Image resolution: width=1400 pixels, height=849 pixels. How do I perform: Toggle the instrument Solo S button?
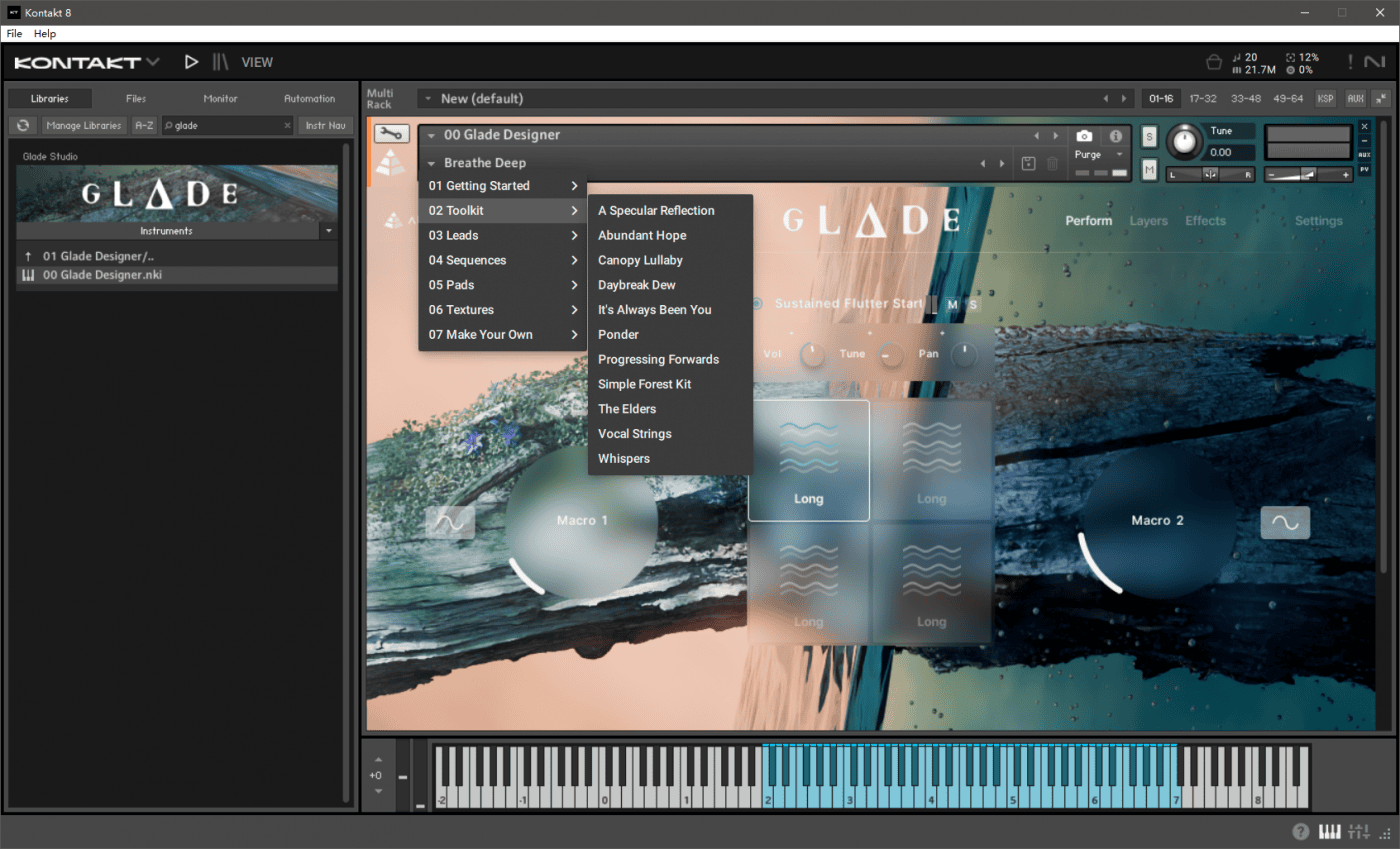pyautogui.click(x=1149, y=137)
